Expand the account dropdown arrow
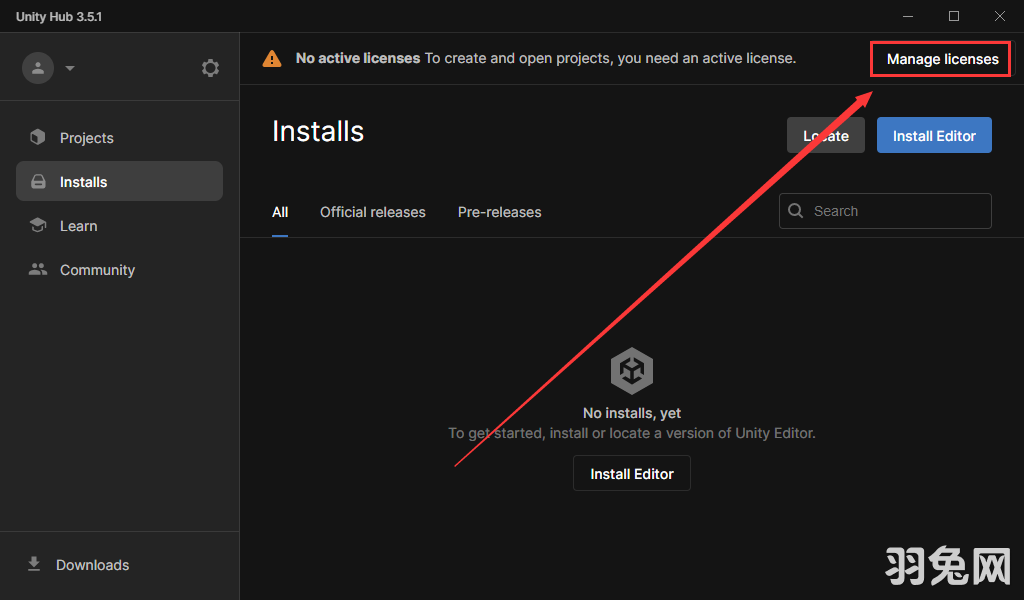This screenshot has width=1024, height=600. [x=70, y=69]
